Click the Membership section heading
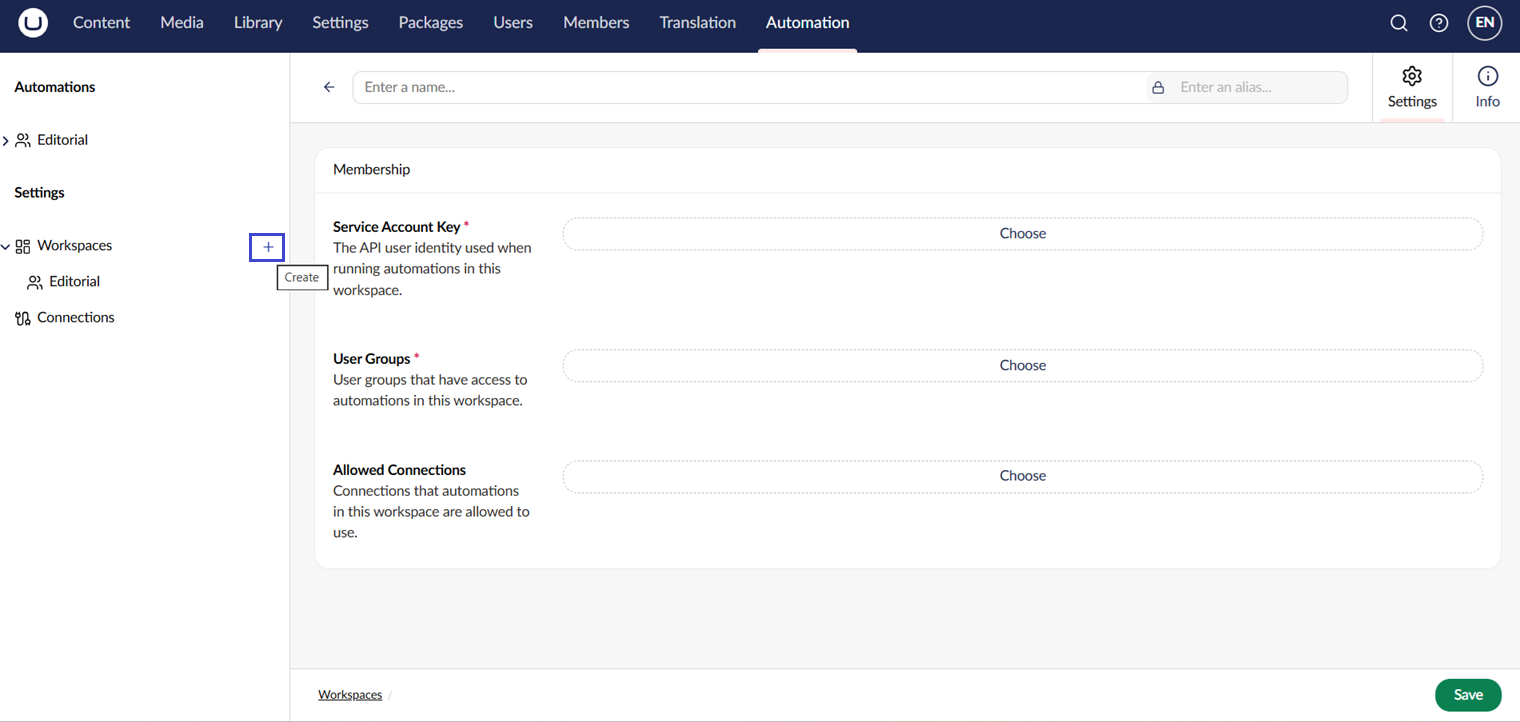This screenshot has height=722, width=1520. coord(371,170)
